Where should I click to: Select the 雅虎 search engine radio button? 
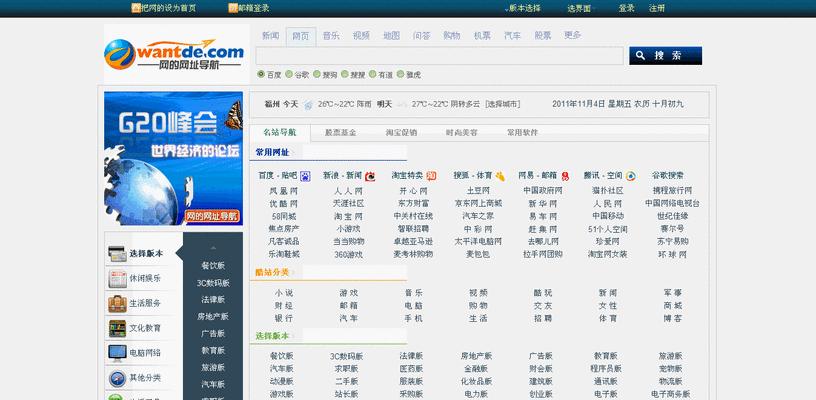pyautogui.click(x=400, y=74)
